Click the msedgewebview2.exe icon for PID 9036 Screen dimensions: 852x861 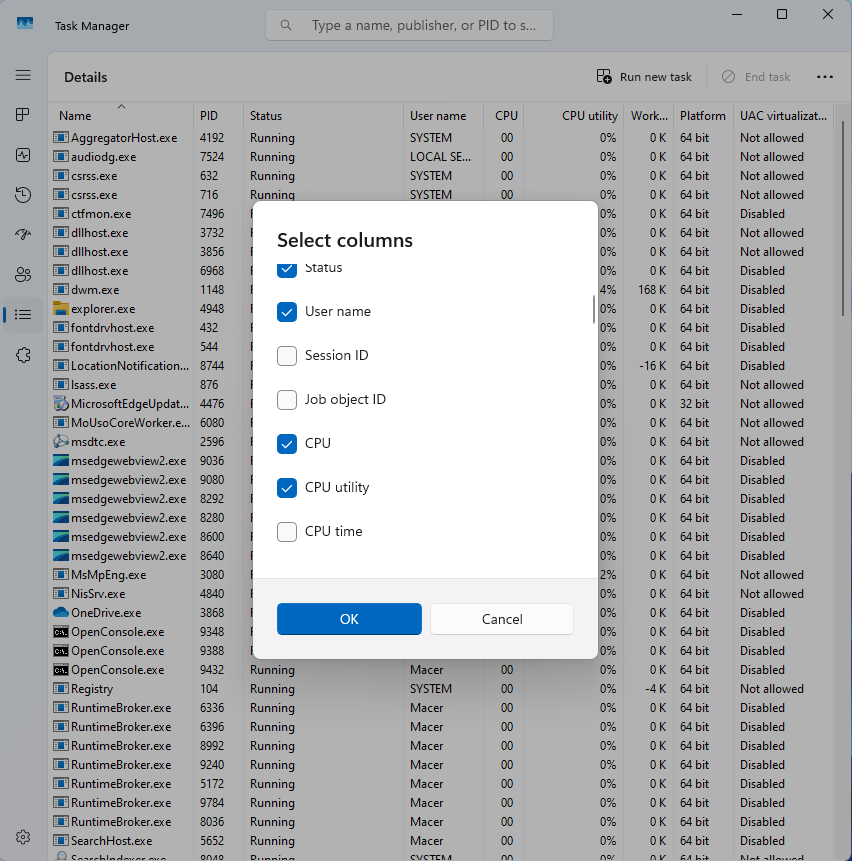pos(60,461)
